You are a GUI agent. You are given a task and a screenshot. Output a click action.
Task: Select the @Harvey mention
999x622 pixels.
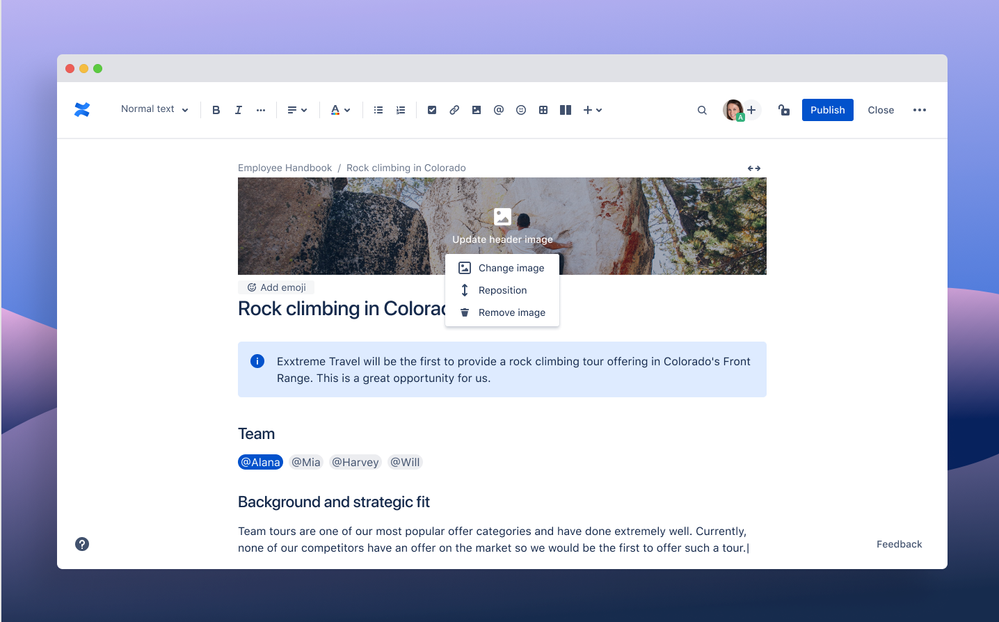(355, 462)
